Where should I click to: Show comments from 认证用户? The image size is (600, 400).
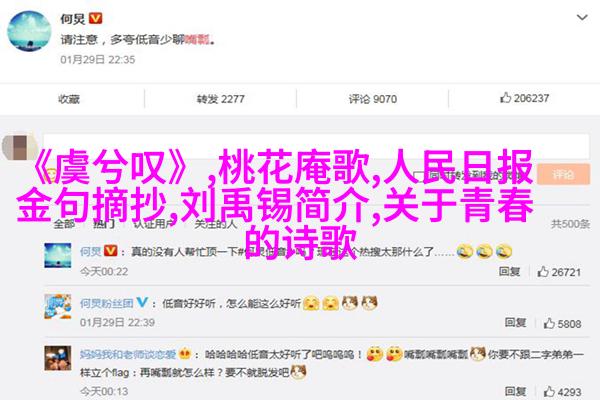pyautogui.click(x=152, y=224)
